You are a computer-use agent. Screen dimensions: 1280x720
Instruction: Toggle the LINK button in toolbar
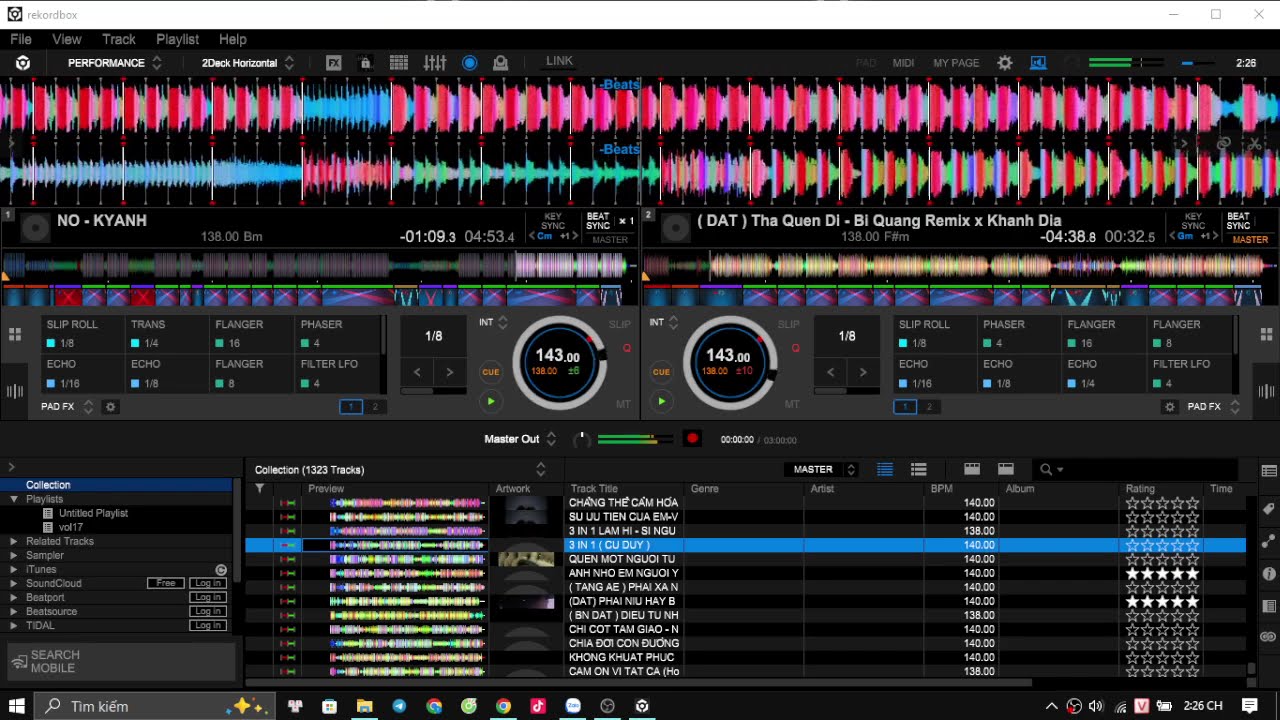pyautogui.click(x=559, y=61)
